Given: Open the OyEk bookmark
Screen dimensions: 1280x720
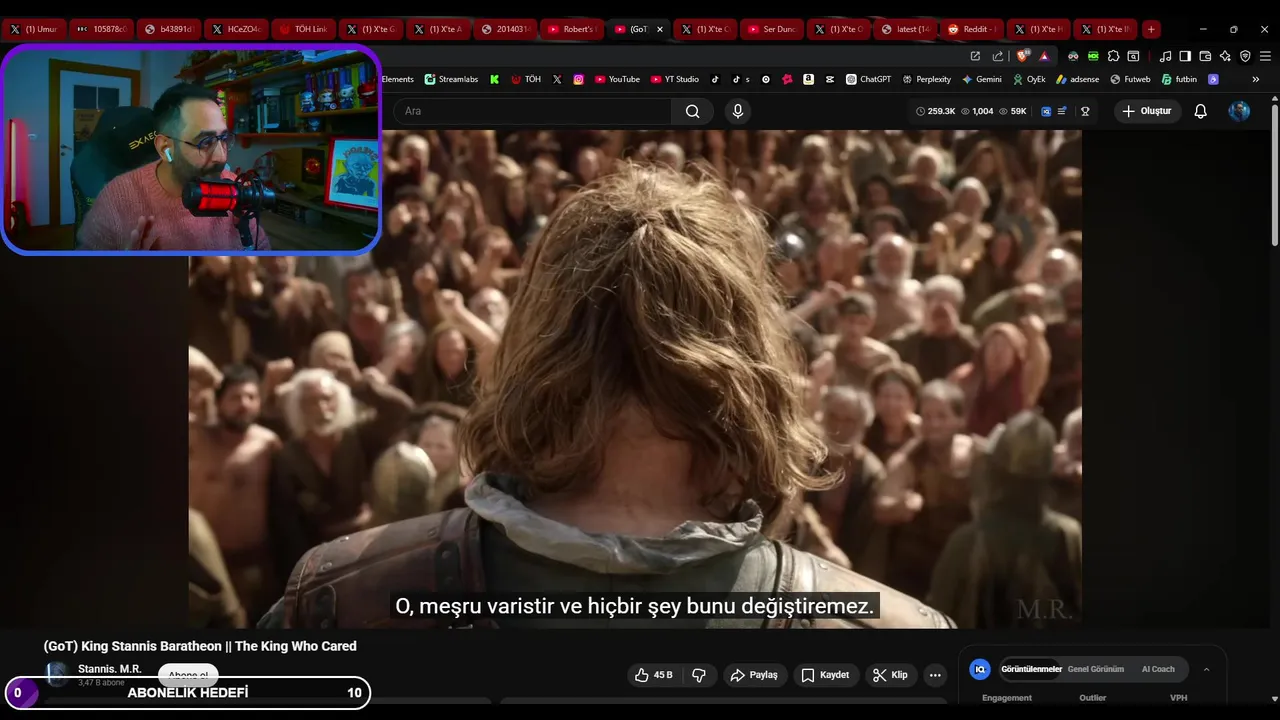Looking at the screenshot, I should 1029,79.
